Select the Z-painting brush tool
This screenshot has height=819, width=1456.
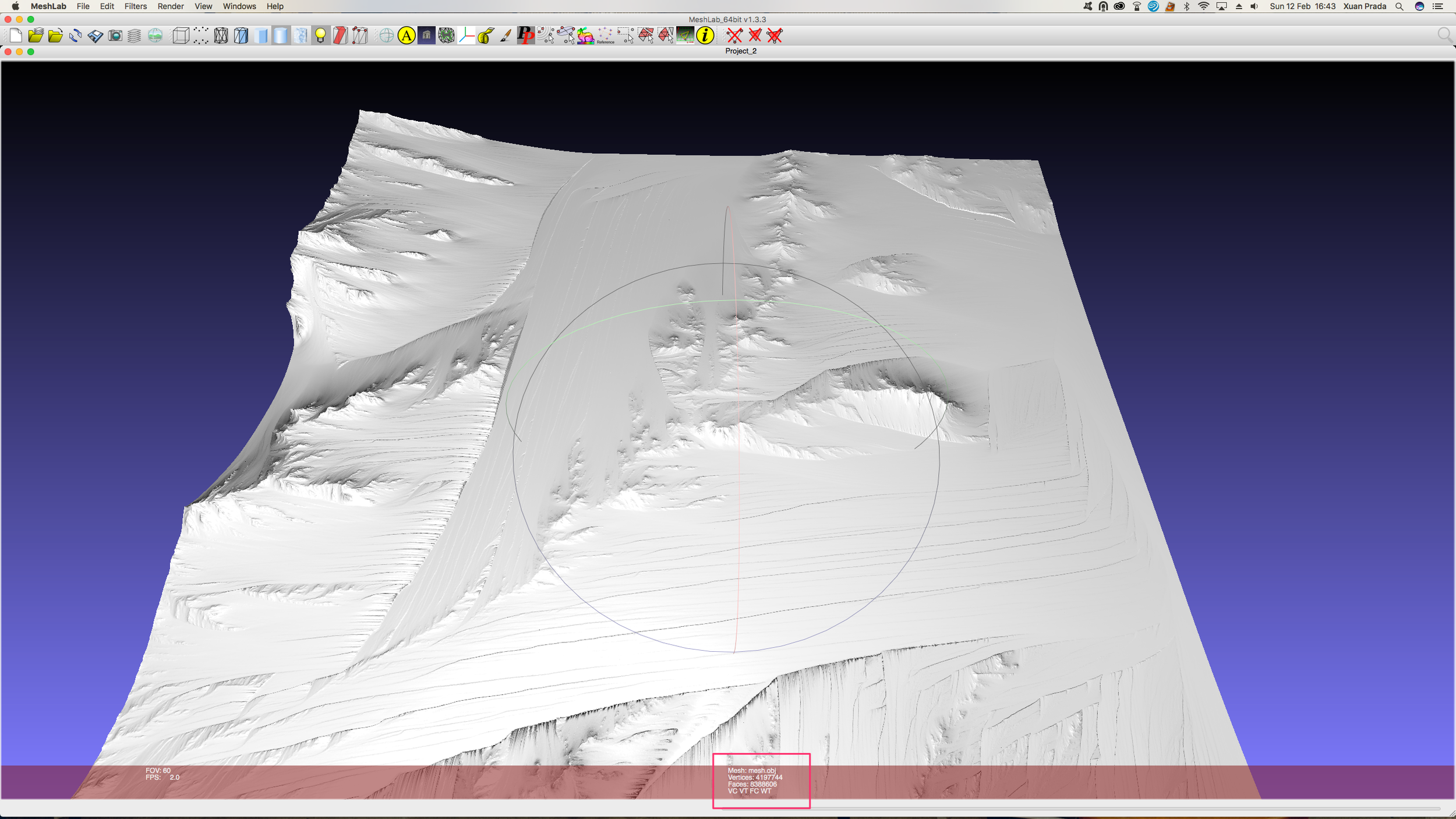pyautogui.click(x=506, y=36)
